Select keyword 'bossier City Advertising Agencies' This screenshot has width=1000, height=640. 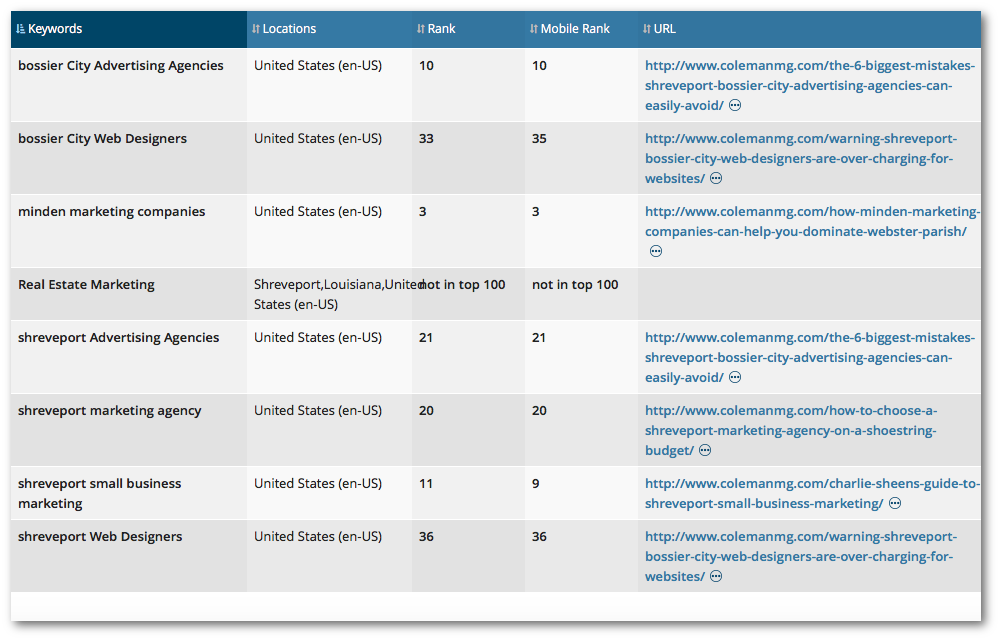[x=121, y=66]
